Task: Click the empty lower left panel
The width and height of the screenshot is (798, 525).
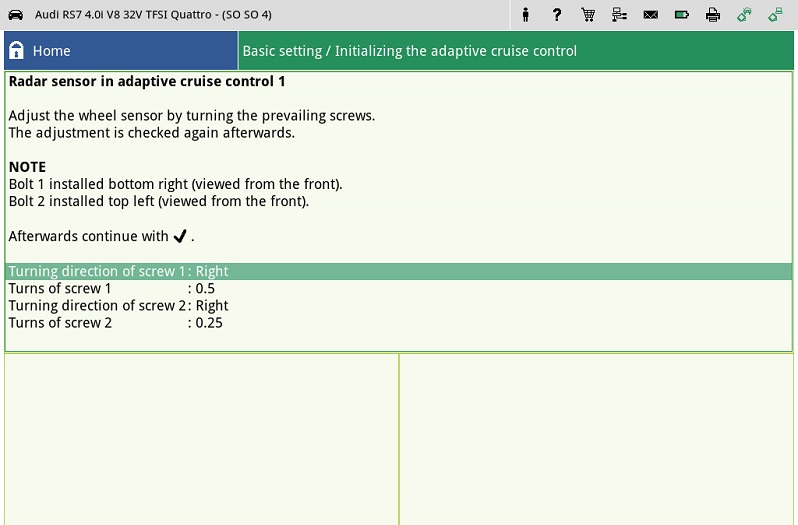Action: (x=201, y=438)
